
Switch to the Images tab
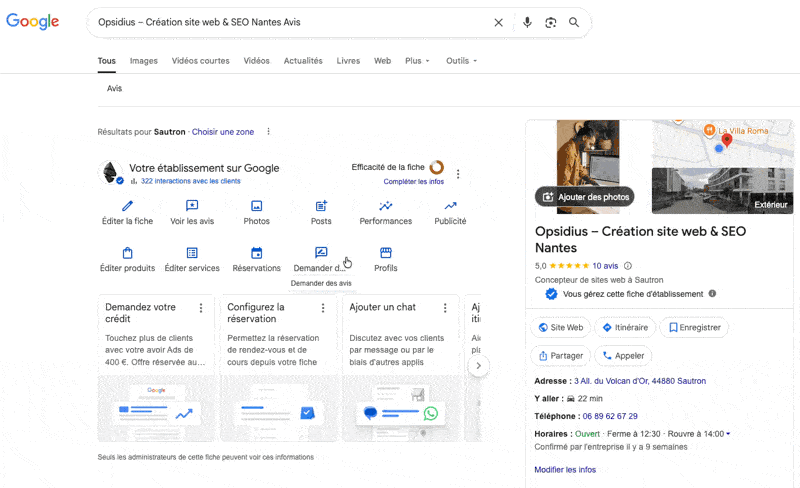point(144,61)
